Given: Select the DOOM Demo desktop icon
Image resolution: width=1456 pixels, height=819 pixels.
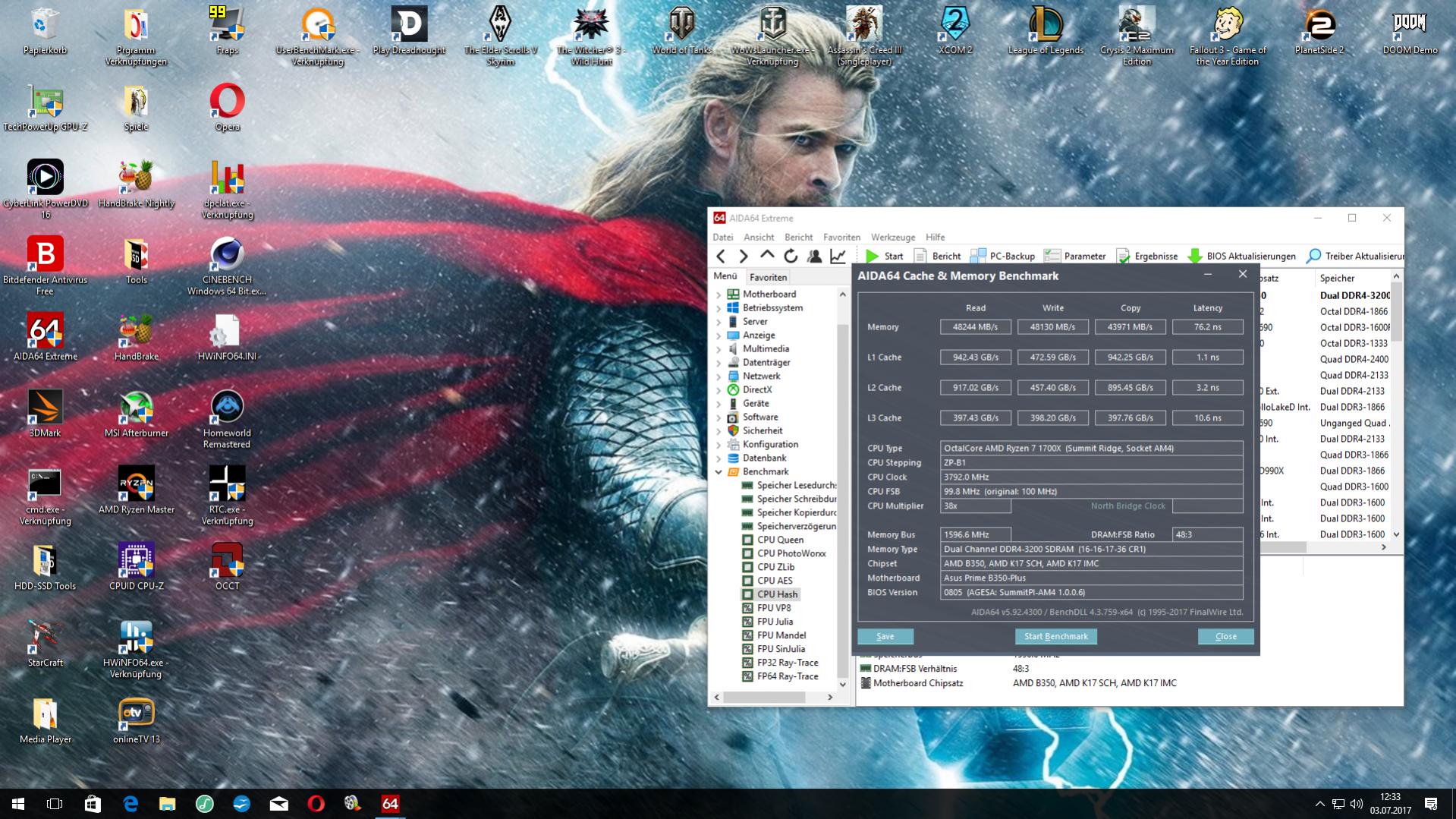Looking at the screenshot, I should coord(1410,32).
